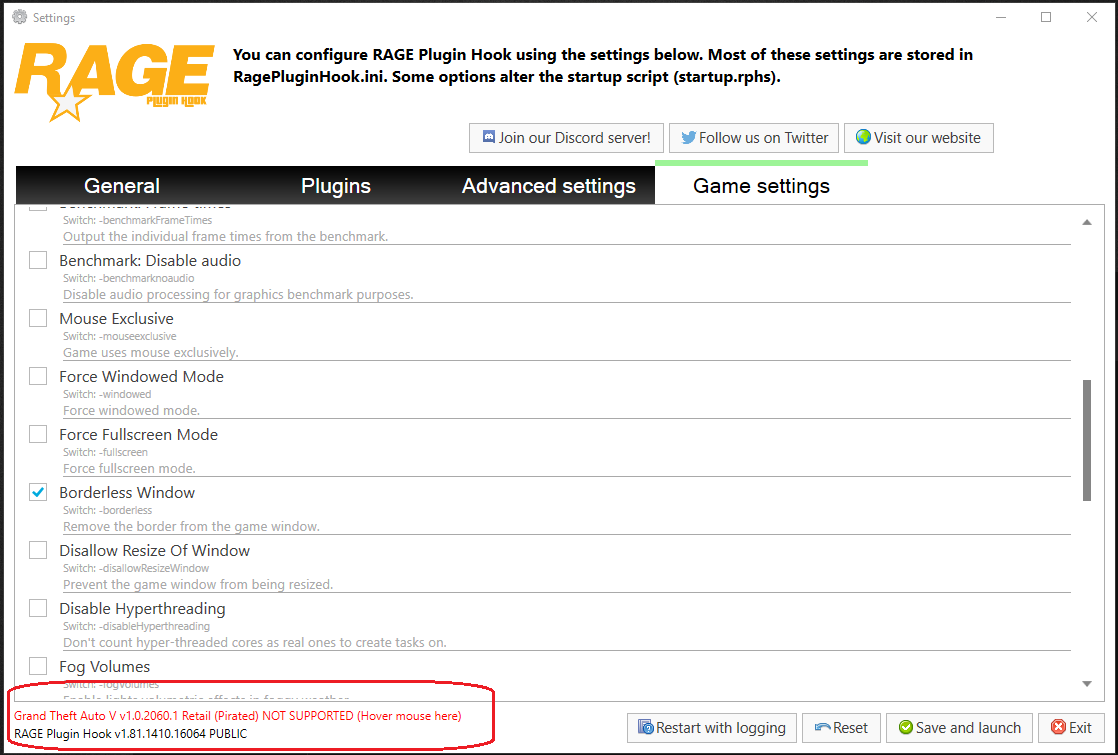Click the Reset button
The width and height of the screenshot is (1118, 755).
841,728
